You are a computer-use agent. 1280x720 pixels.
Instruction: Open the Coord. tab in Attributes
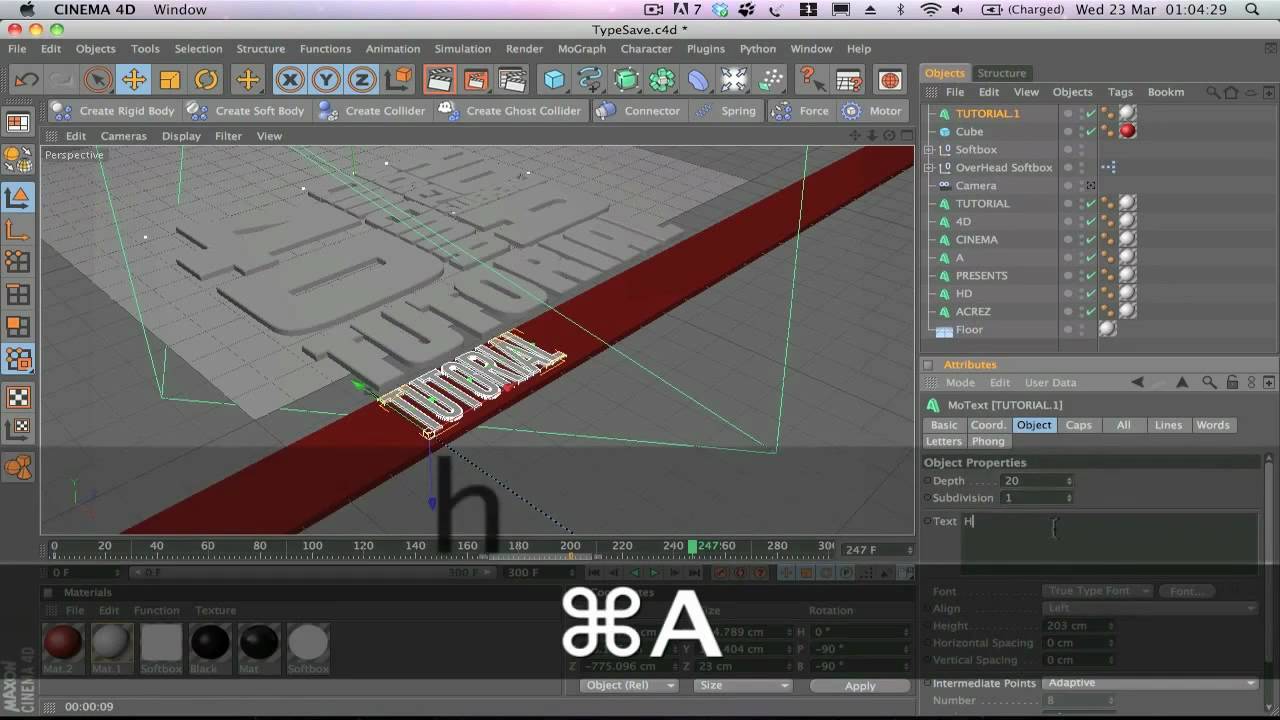(x=988, y=425)
